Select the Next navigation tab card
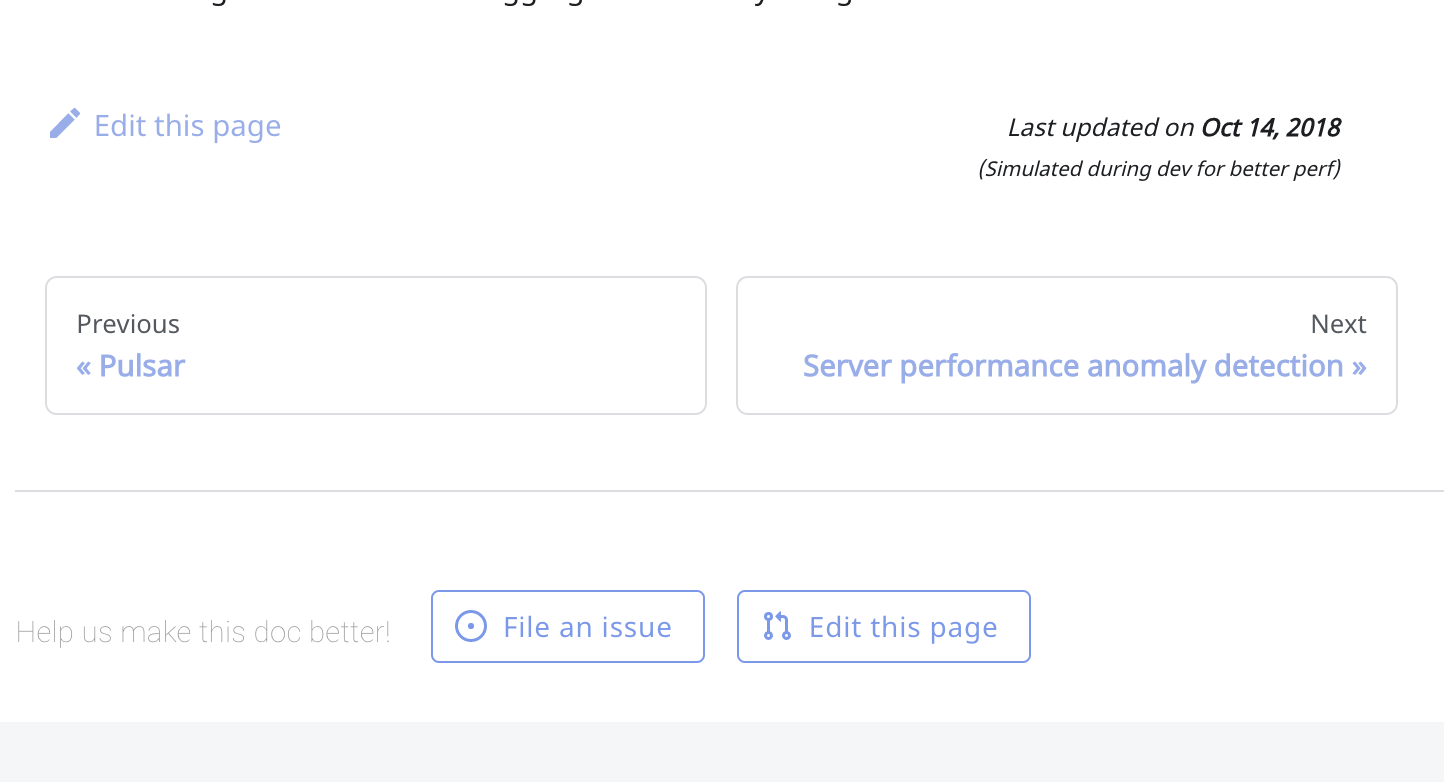Viewport: 1444px width, 782px height. click(x=1066, y=345)
